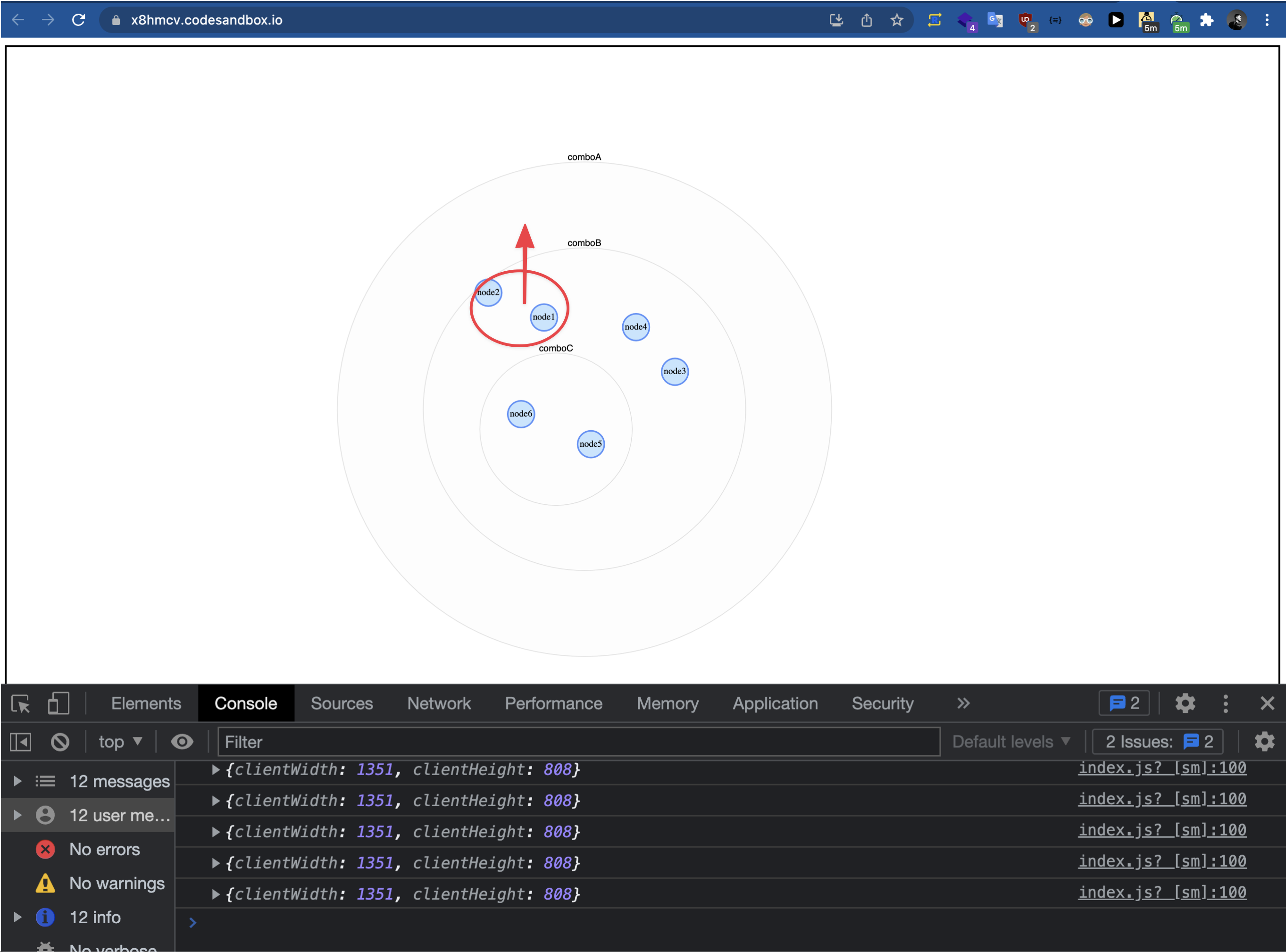
Task: View the 2 Issues report
Action: [1157, 742]
